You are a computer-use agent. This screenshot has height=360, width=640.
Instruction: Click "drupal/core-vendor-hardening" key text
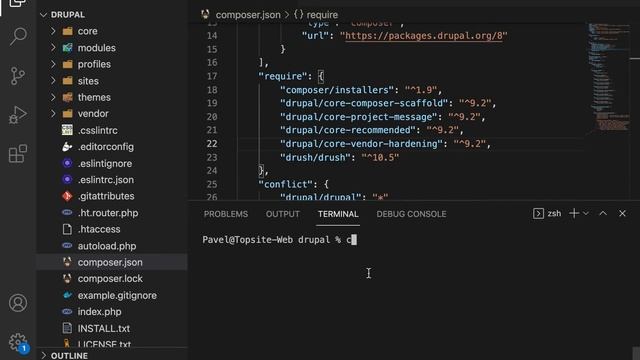(361, 144)
